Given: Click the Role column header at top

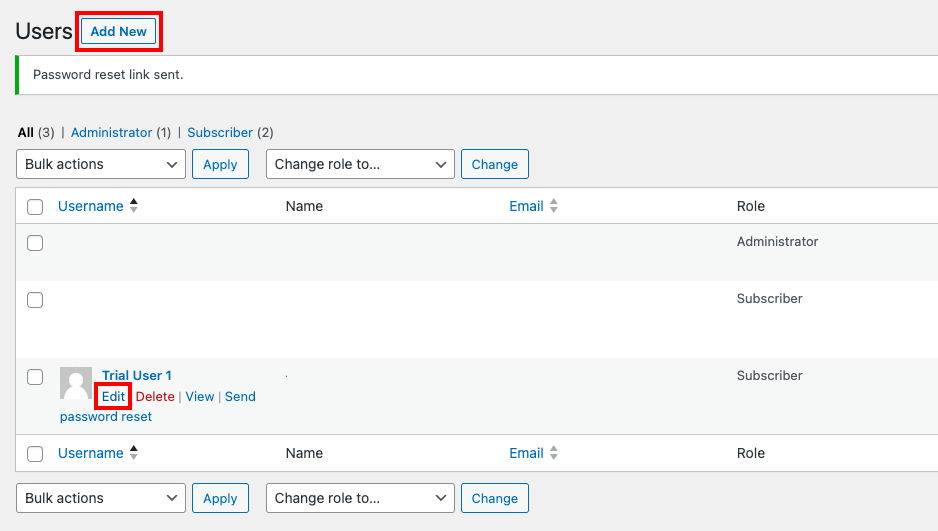Looking at the screenshot, I should [751, 206].
